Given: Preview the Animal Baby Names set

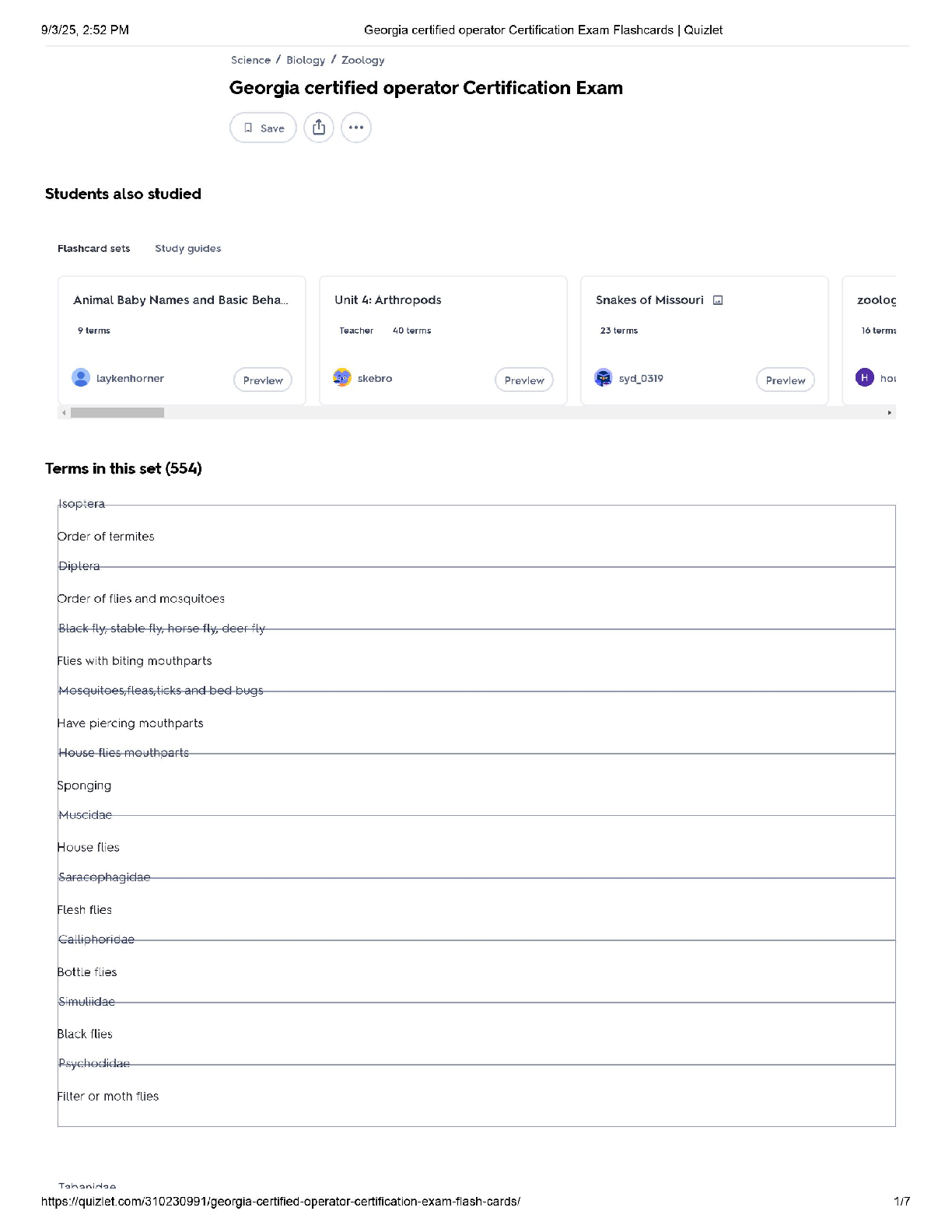Looking at the screenshot, I should (263, 380).
